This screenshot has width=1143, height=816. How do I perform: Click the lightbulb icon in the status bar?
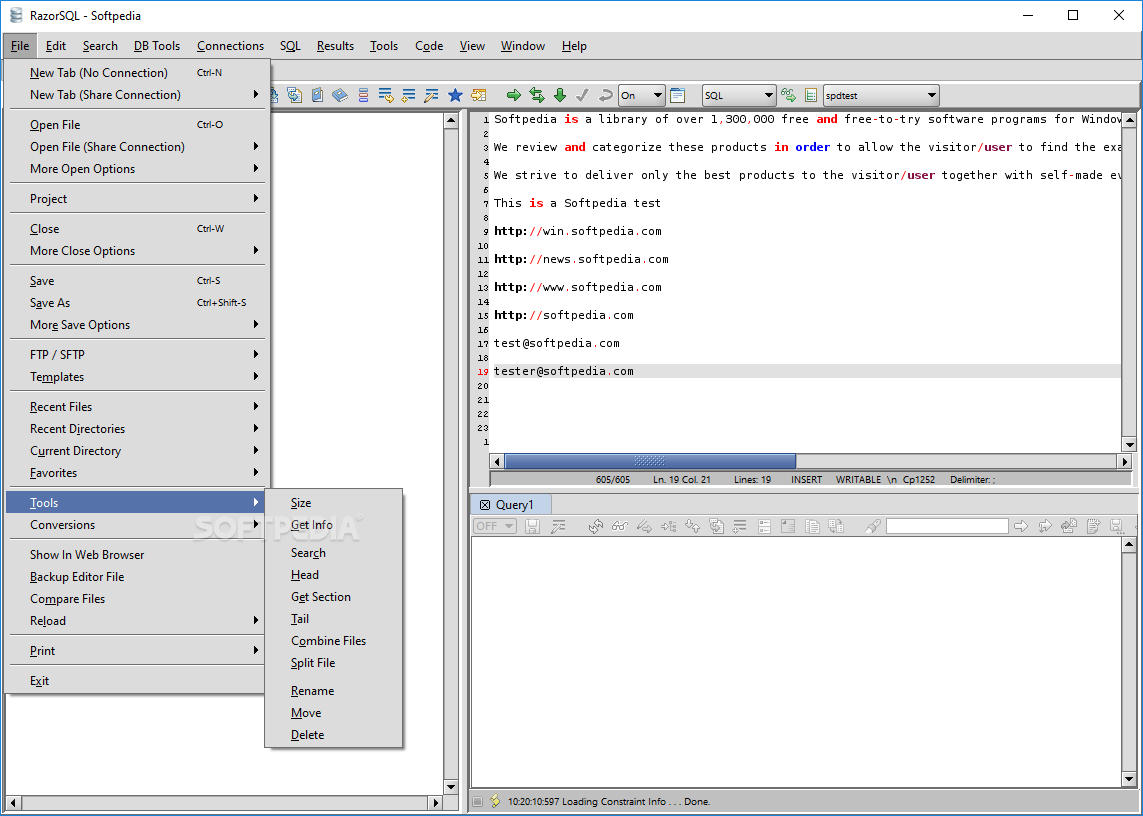495,801
